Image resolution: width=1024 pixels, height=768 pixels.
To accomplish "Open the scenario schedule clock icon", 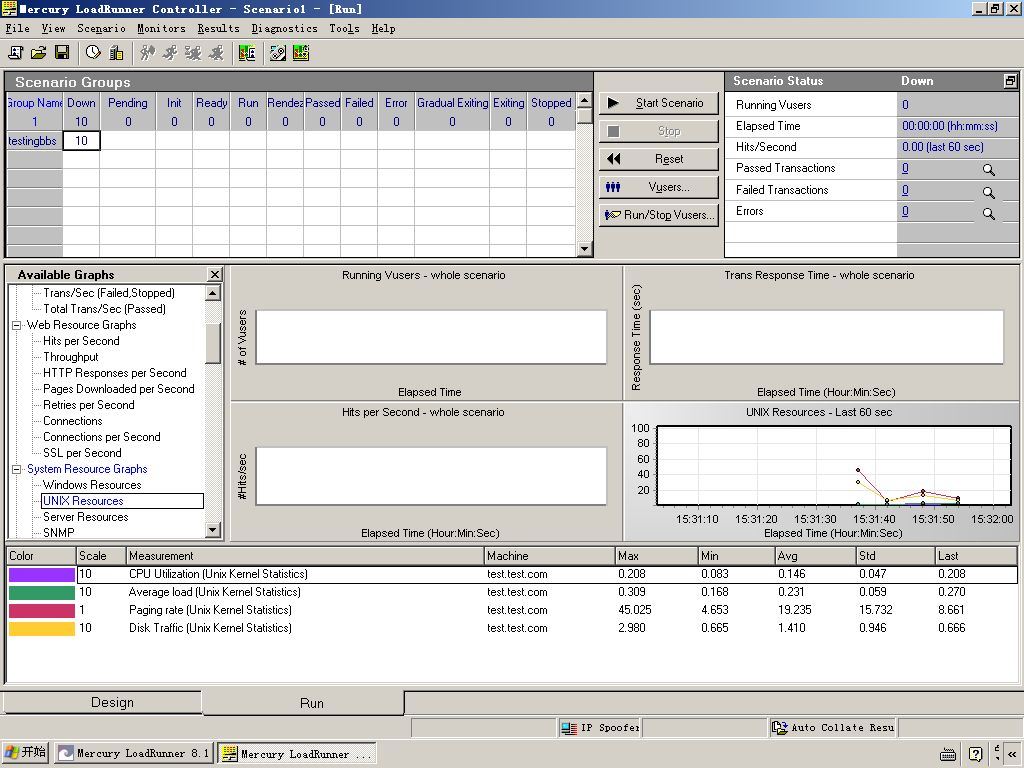I will pos(93,53).
